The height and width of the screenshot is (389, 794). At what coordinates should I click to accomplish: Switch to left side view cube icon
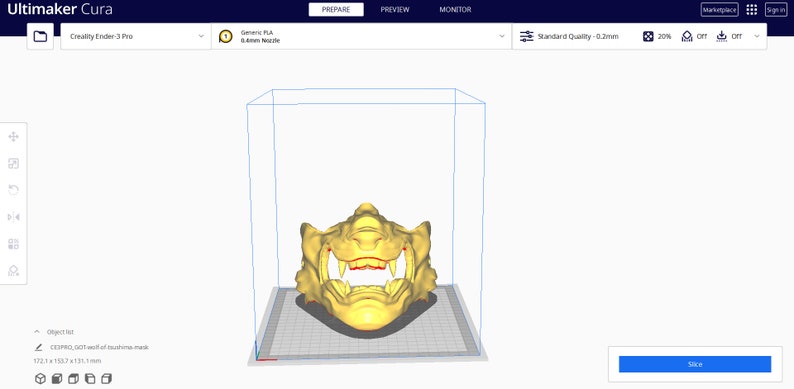(x=90, y=378)
